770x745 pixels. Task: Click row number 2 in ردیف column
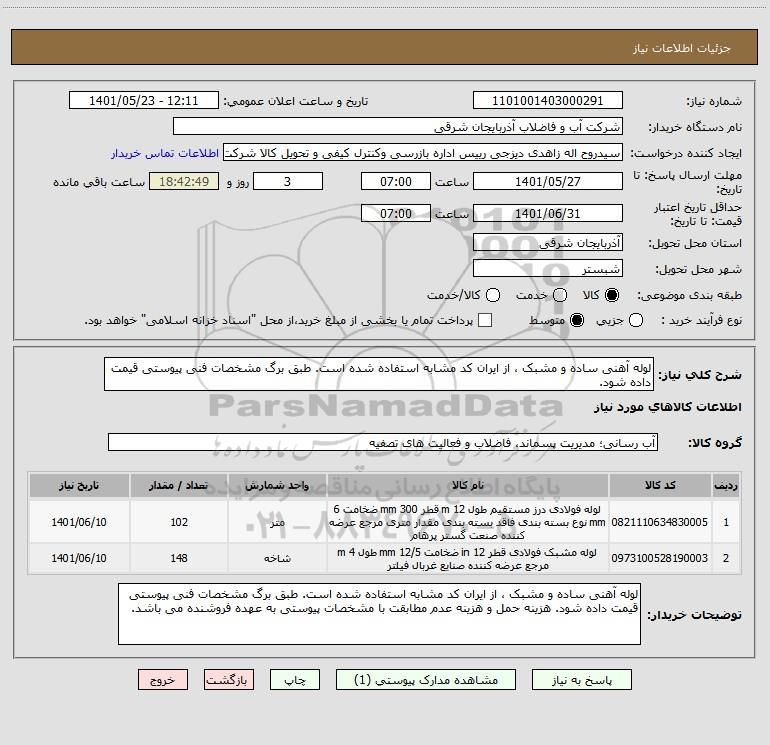click(x=726, y=558)
